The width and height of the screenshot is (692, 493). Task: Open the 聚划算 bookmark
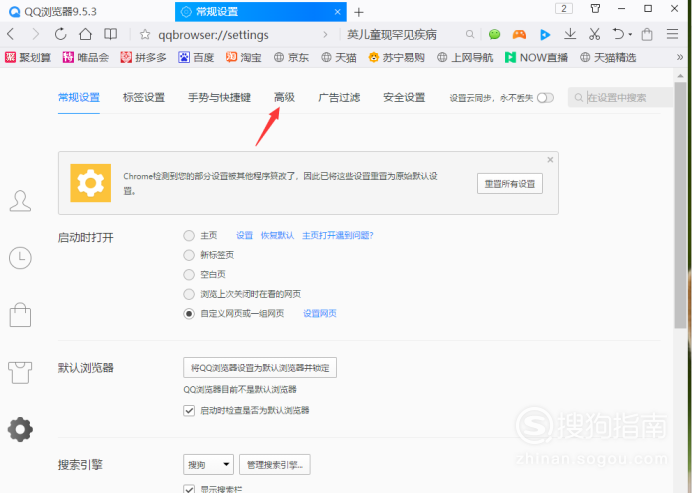(x=28, y=57)
